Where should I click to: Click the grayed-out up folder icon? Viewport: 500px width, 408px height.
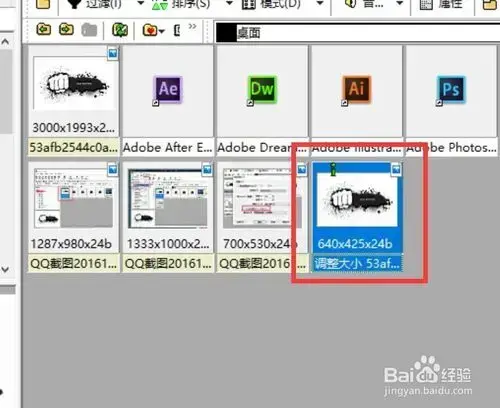[x=89, y=30]
